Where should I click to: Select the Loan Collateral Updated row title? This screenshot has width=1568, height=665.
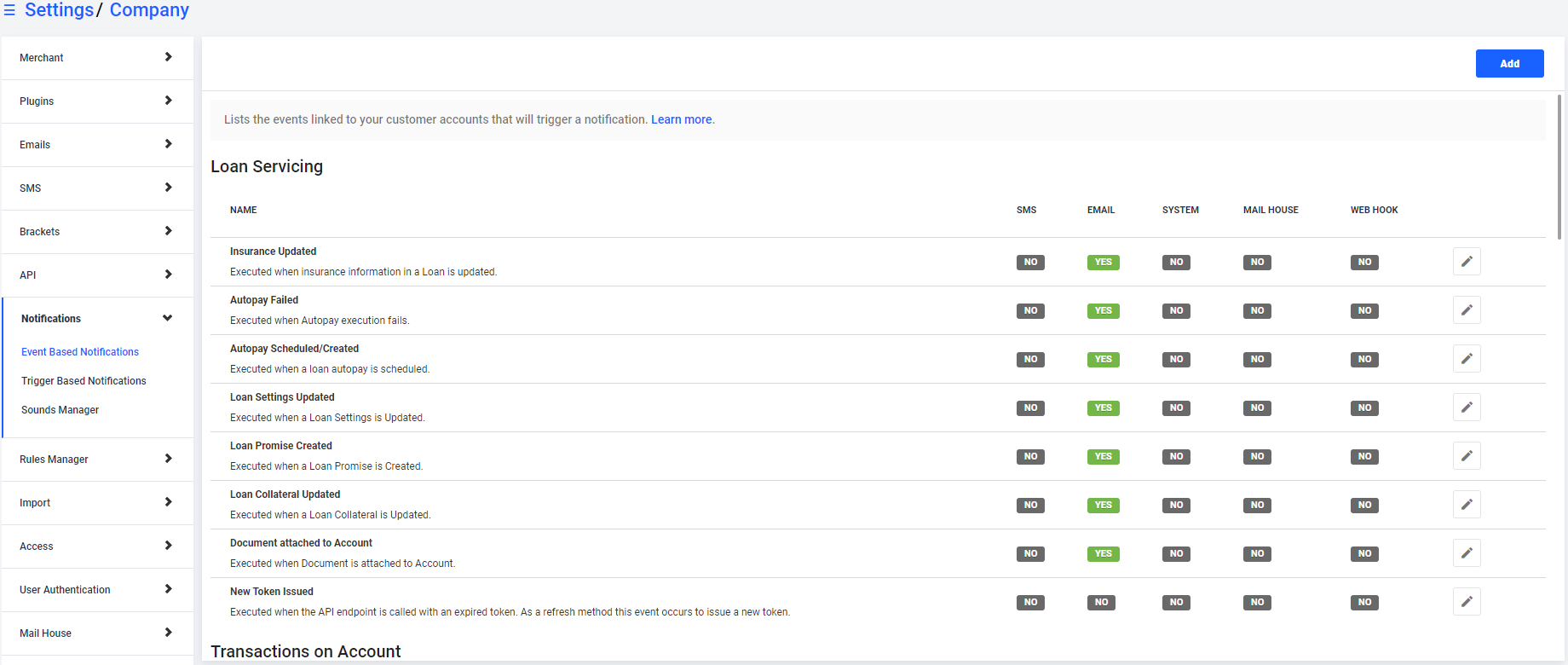(x=285, y=494)
